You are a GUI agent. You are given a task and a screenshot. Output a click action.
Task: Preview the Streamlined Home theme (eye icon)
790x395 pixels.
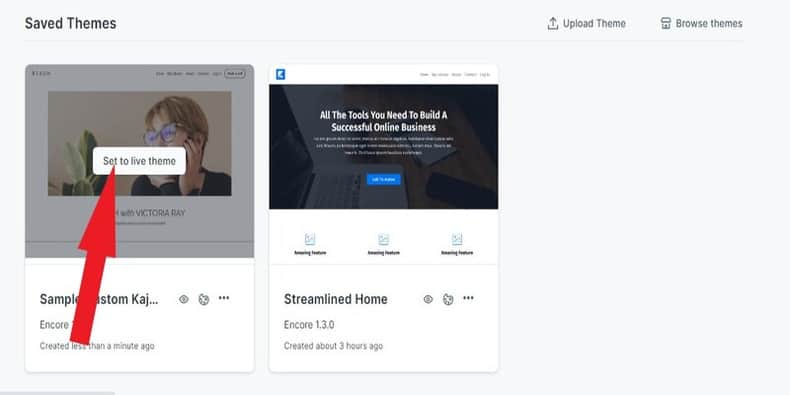coord(428,299)
